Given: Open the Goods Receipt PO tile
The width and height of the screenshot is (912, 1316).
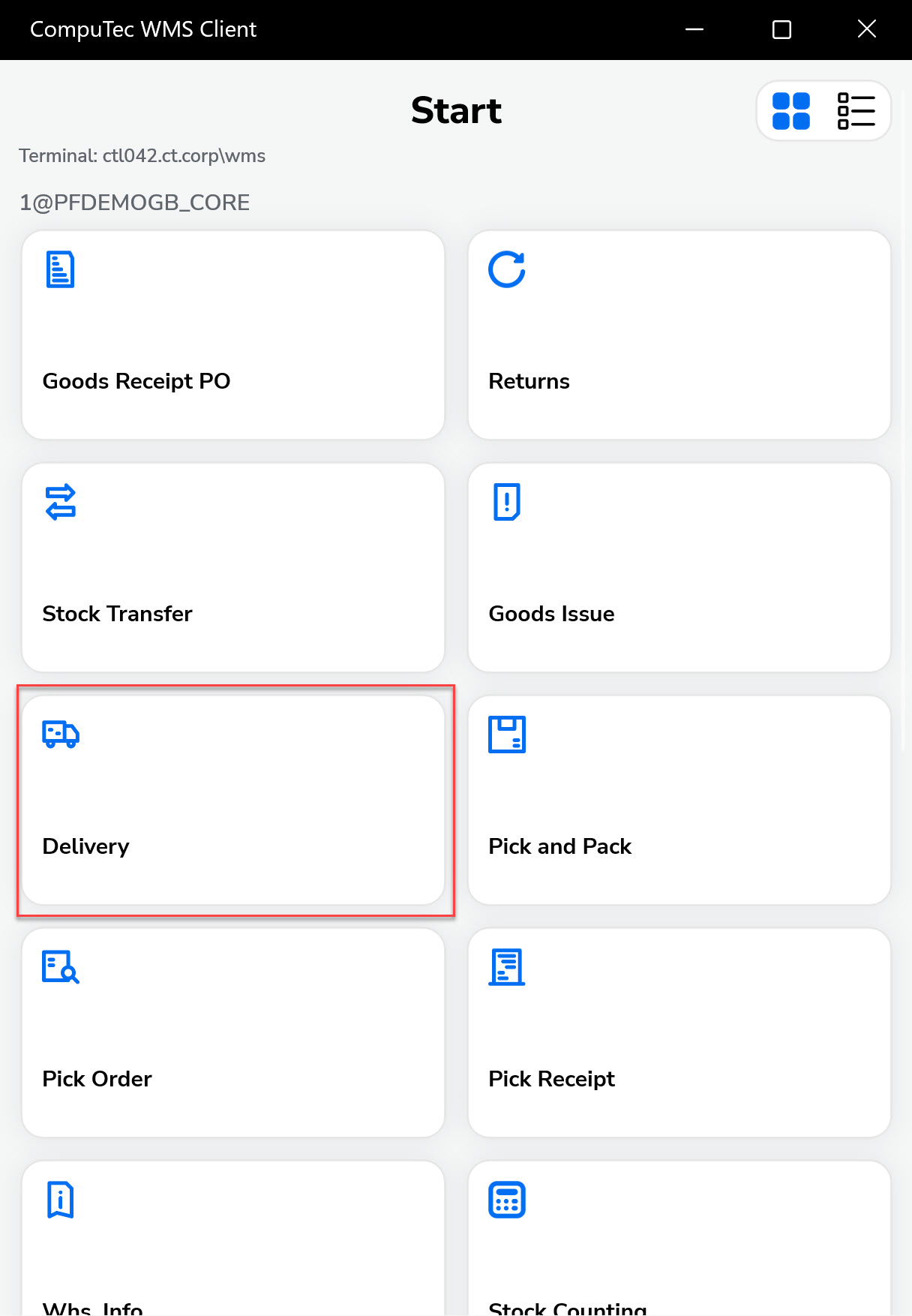Looking at the screenshot, I should tap(136, 381).
